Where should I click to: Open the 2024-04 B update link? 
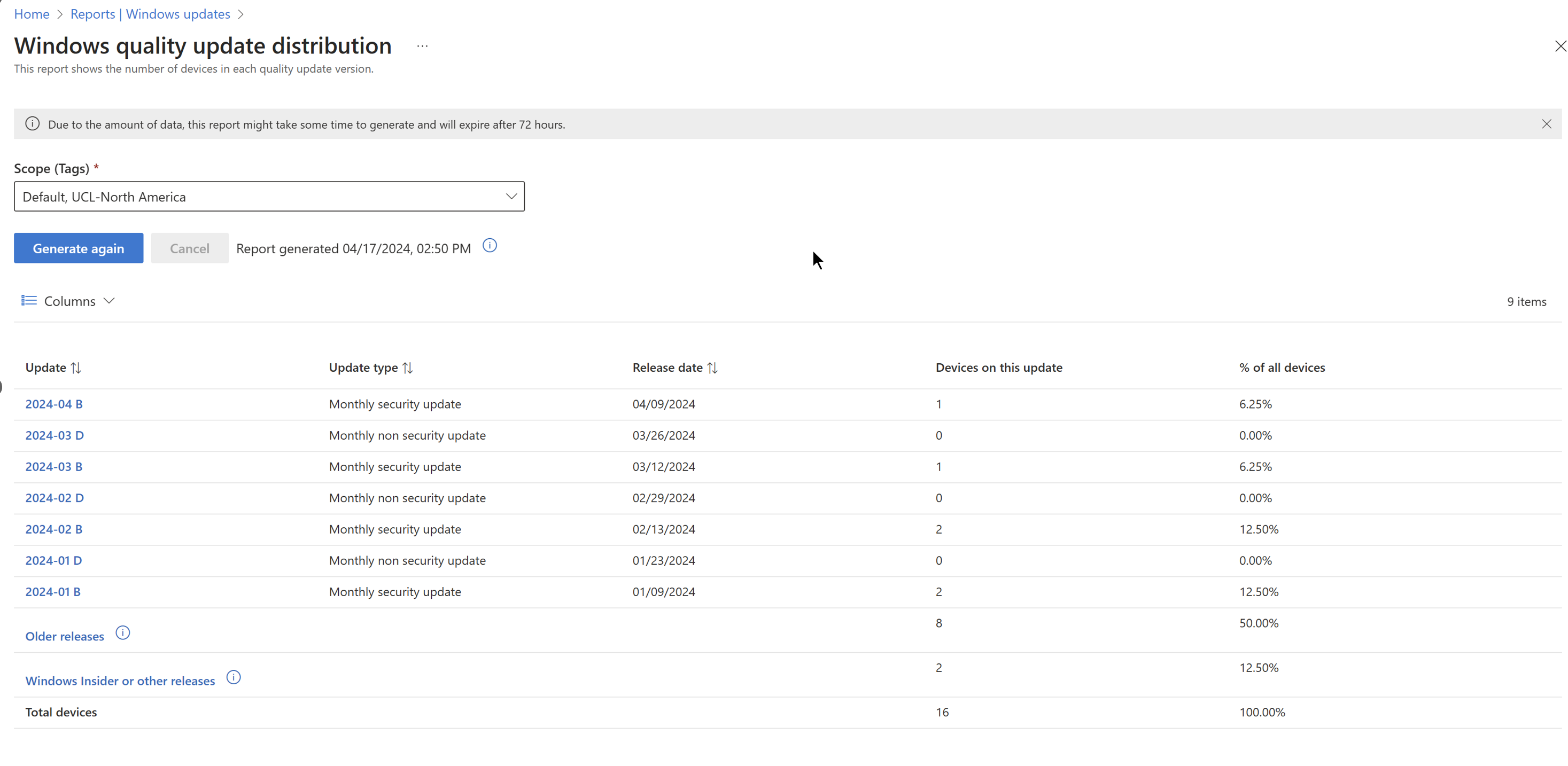click(53, 404)
